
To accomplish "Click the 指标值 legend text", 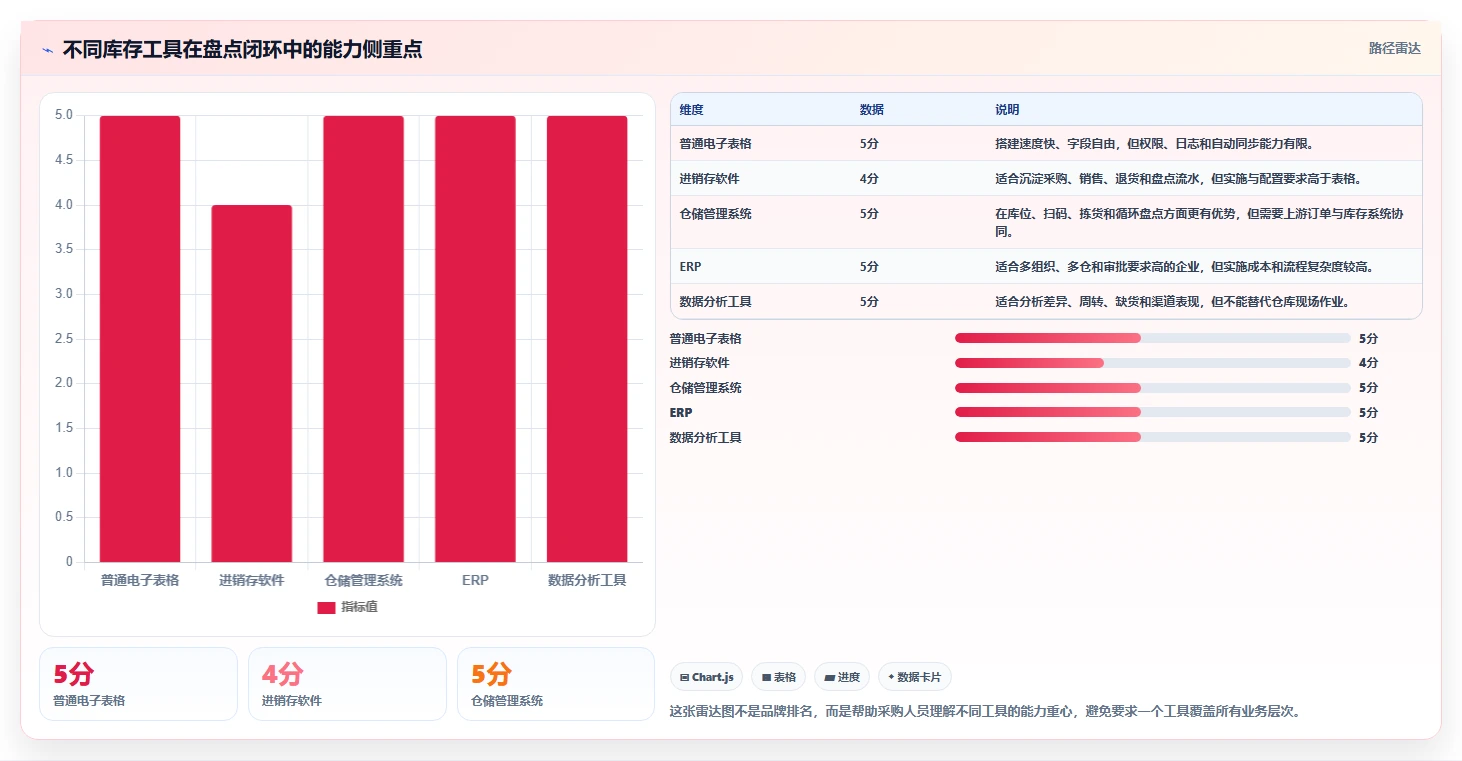I will click(x=359, y=607).
